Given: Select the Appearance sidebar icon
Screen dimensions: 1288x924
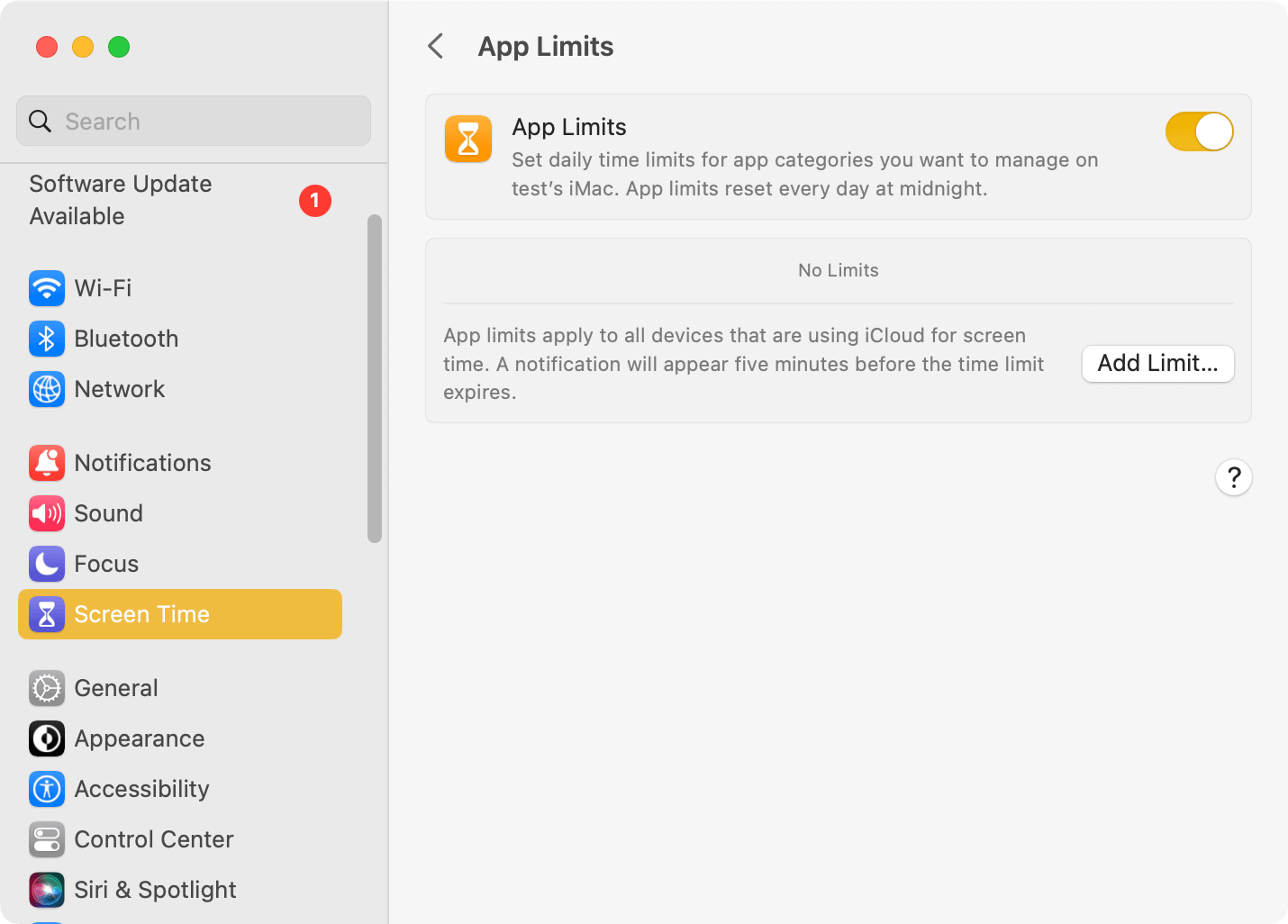Looking at the screenshot, I should pos(47,738).
